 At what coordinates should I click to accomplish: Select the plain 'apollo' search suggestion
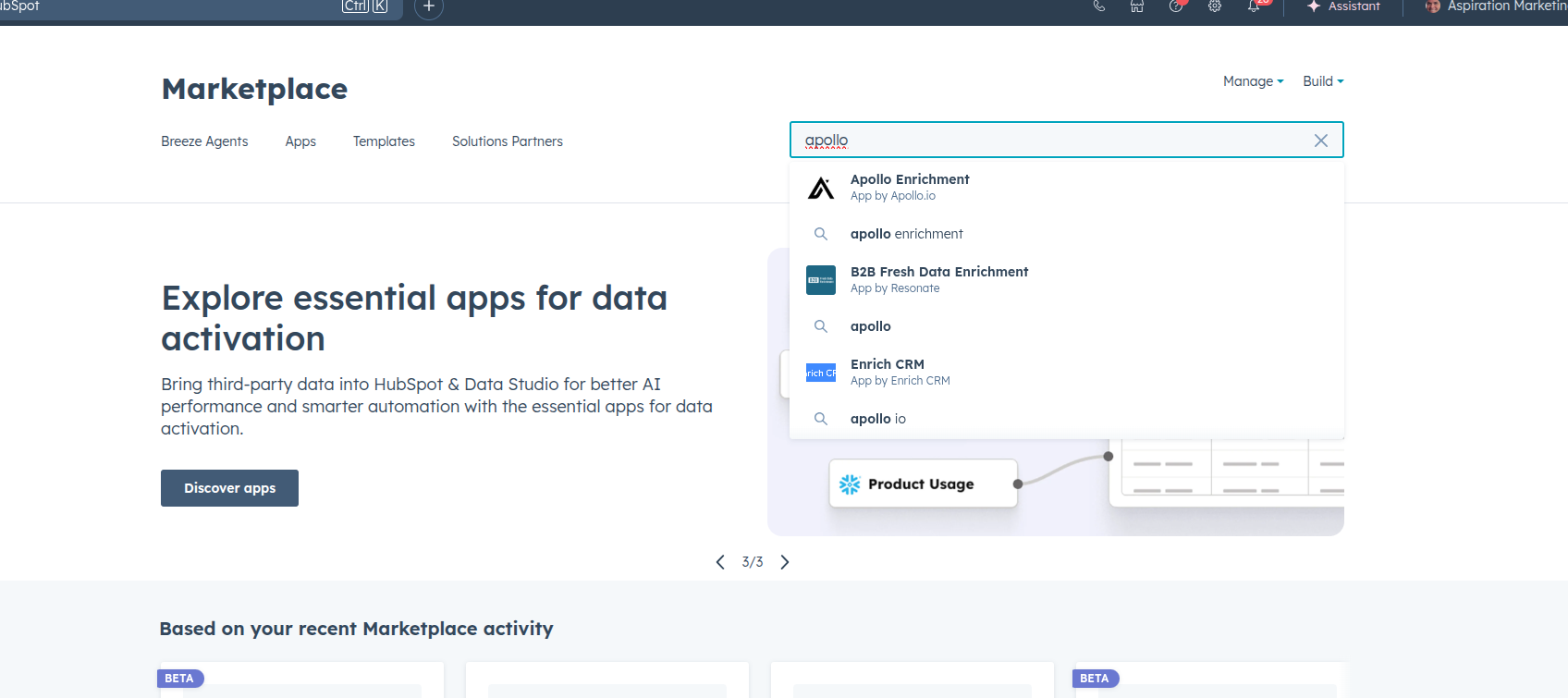[x=1067, y=326]
